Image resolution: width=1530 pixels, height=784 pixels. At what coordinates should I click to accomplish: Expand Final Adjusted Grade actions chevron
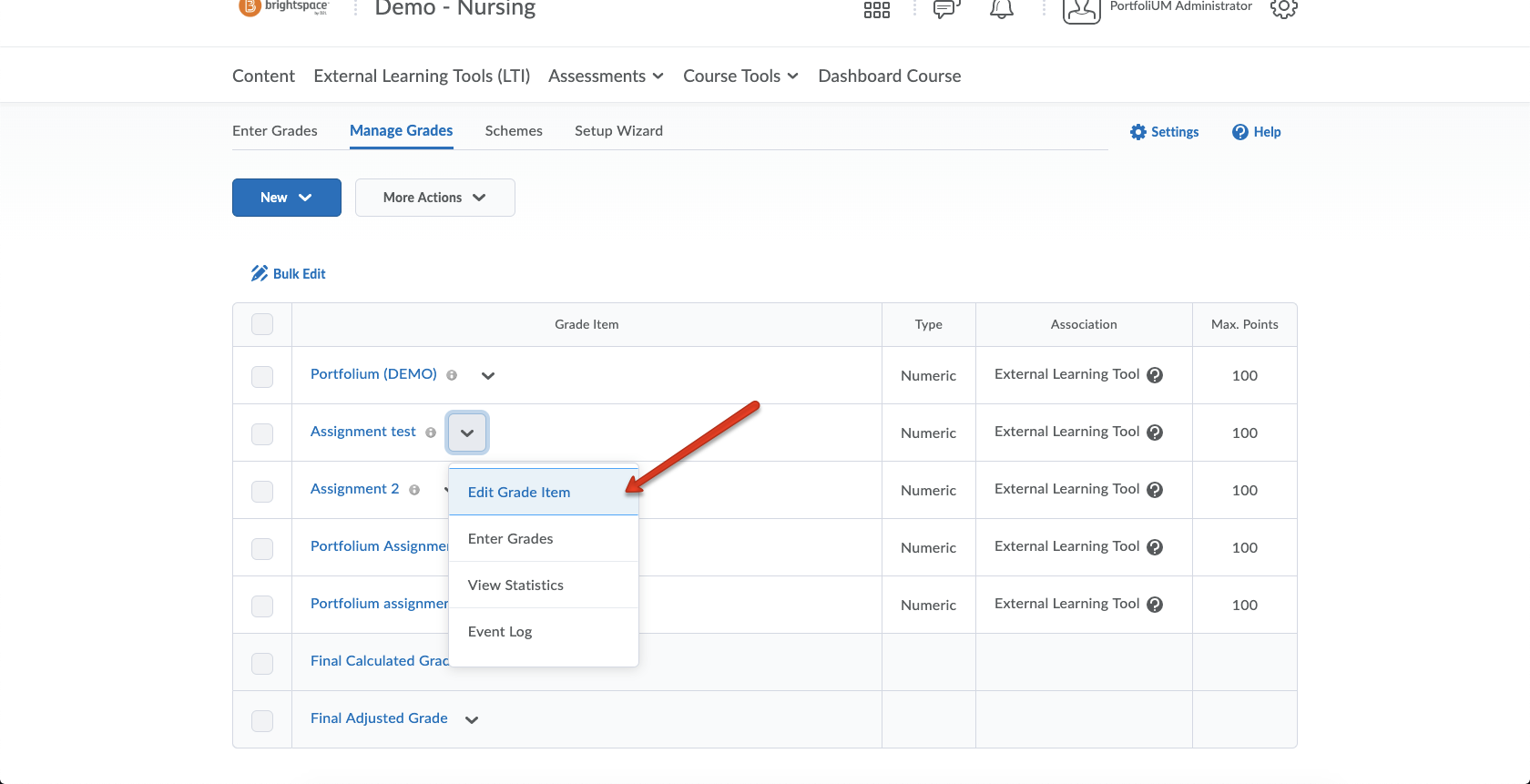[x=472, y=719]
